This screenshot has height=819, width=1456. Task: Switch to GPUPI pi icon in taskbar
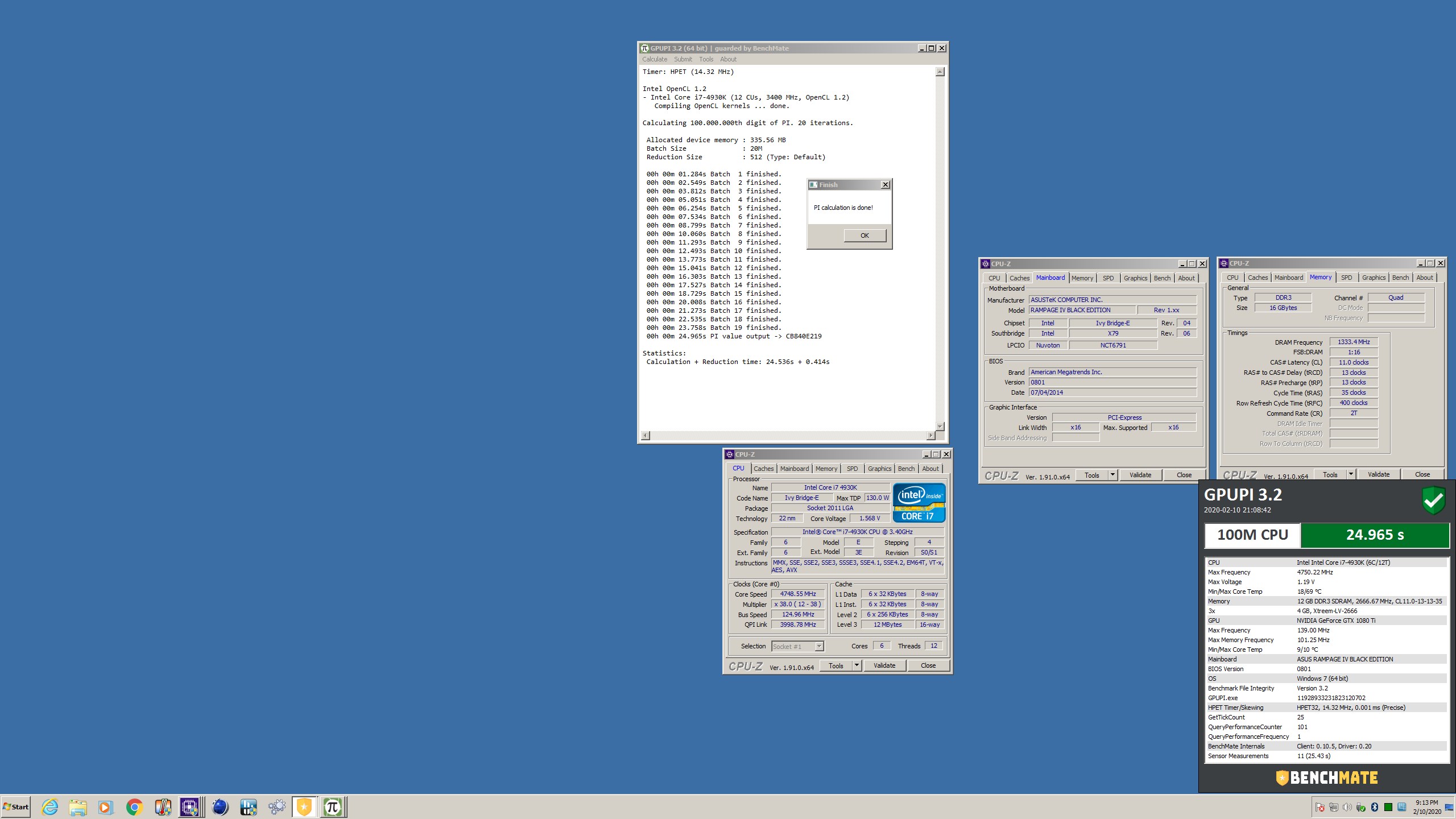[x=333, y=806]
